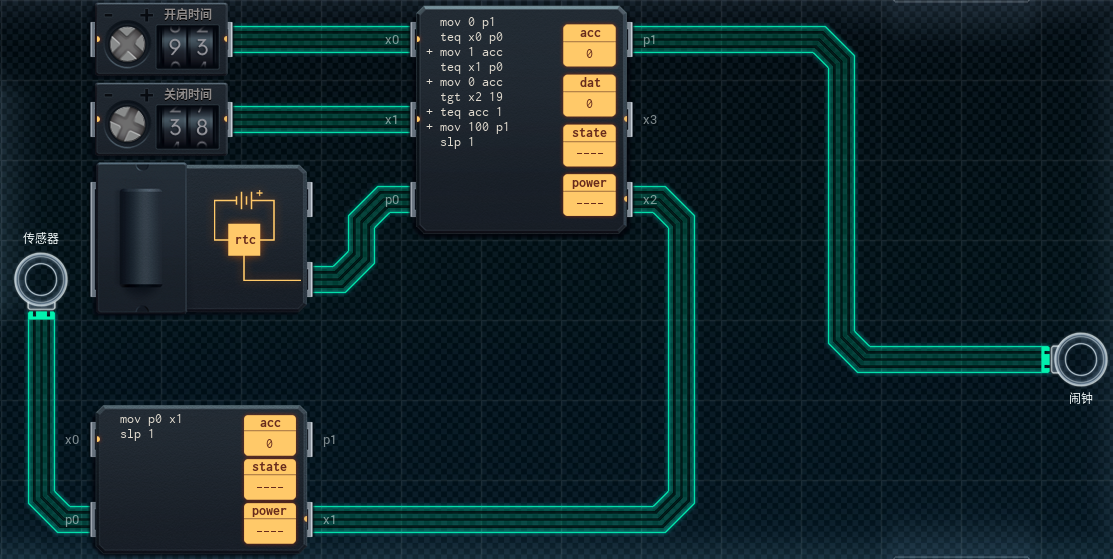Image resolution: width=1113 pixels, height=559 pixels.
Task: Click the ones digit wheel showing 8
Action: click(204, 126)
